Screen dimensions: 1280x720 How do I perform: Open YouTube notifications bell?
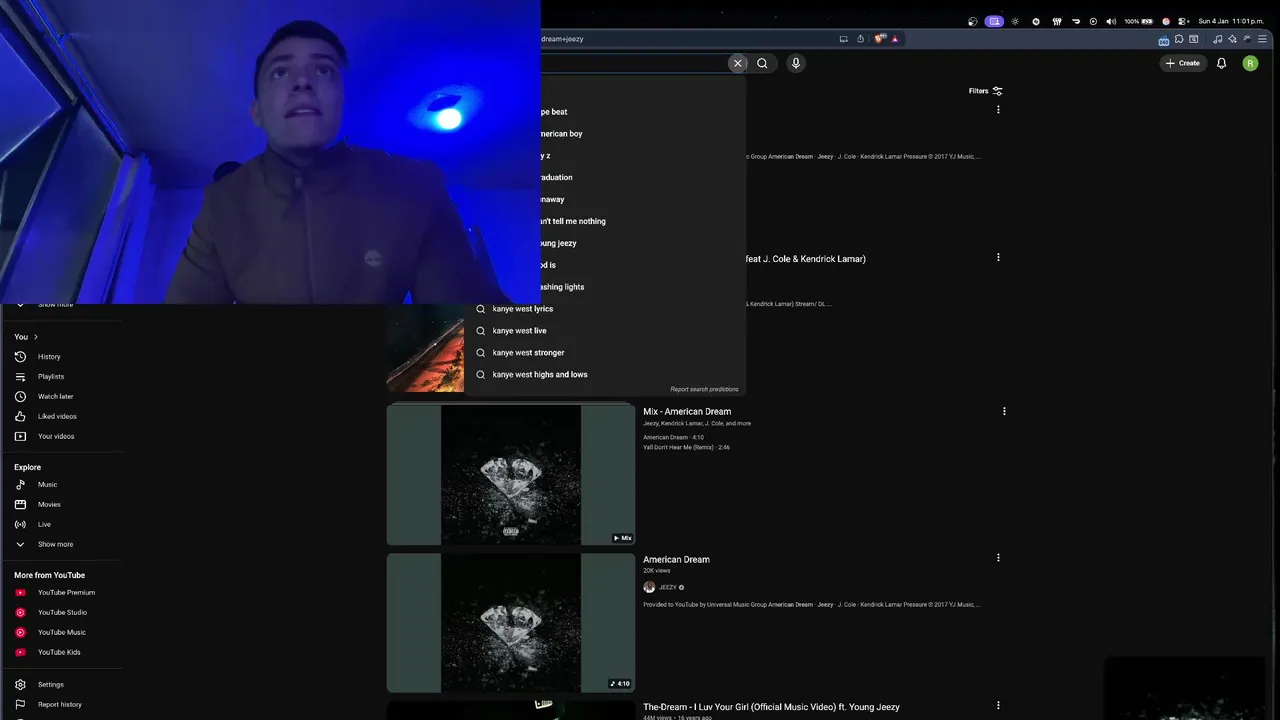pos(1221,63)
